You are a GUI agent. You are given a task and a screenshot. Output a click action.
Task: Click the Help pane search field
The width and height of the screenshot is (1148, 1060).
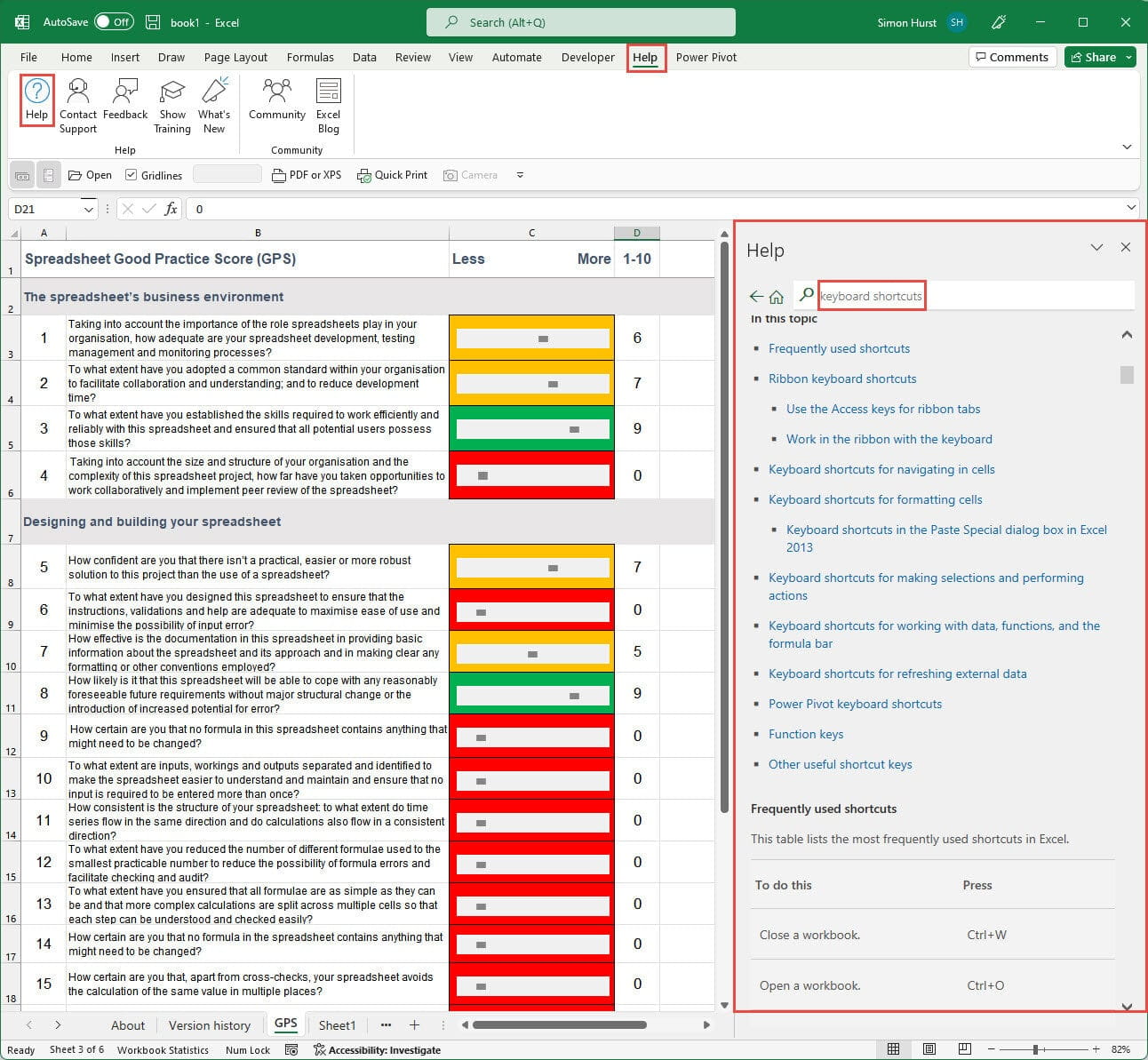click(871, 296)
